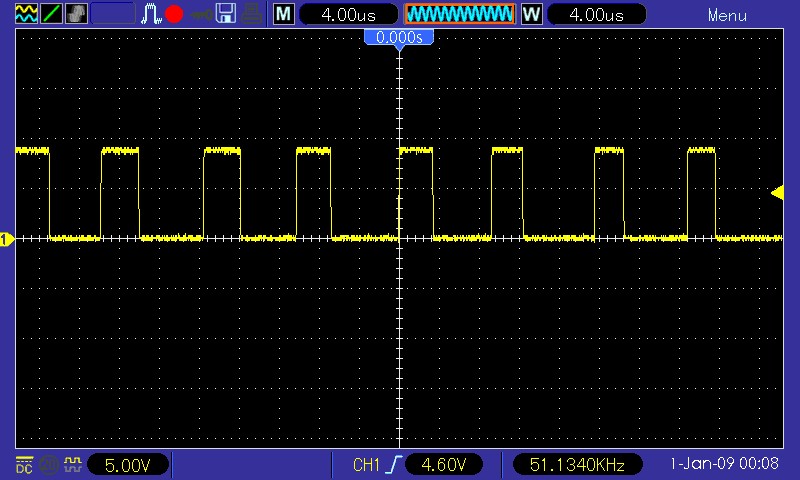This screenshot has height=480, width=800.
Task: Click the rising edge trigger slope icon
Action: (x=394, y=465)
